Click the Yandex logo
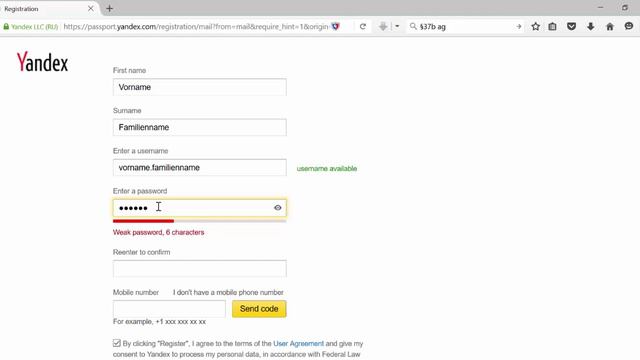 pos(42,62)
